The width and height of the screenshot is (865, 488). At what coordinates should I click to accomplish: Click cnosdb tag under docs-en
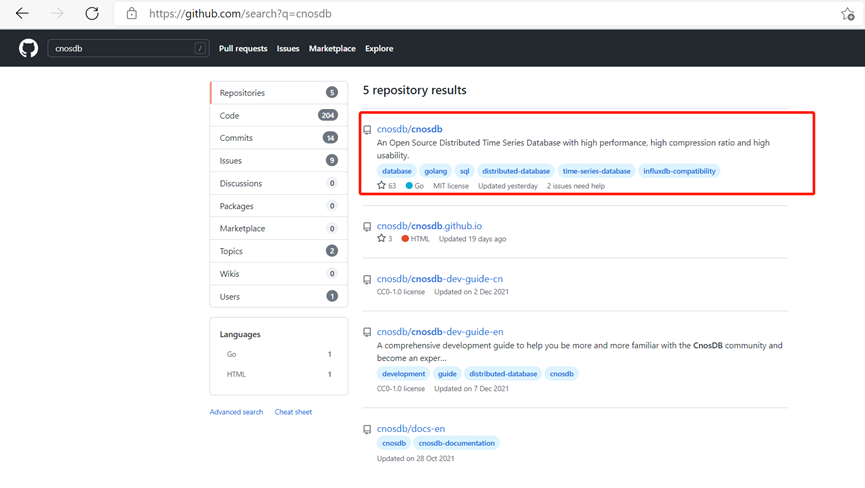(394, 443)
